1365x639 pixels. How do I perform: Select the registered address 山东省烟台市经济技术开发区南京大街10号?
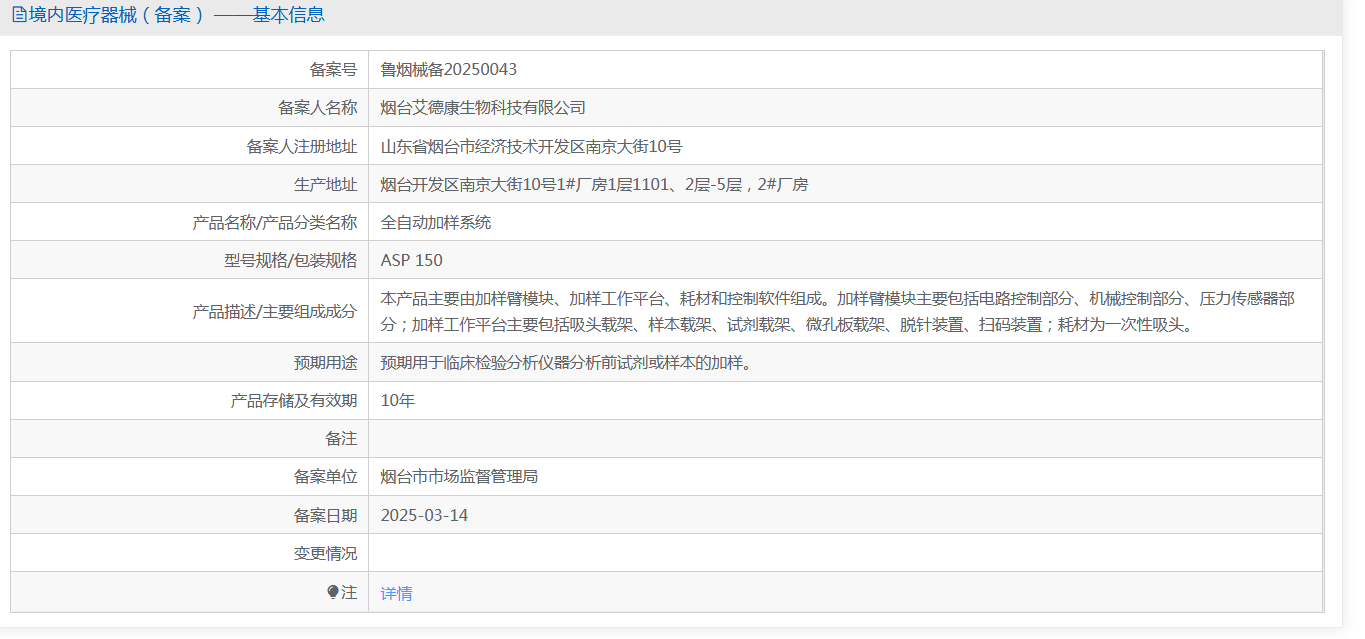(x=531, y=146)
